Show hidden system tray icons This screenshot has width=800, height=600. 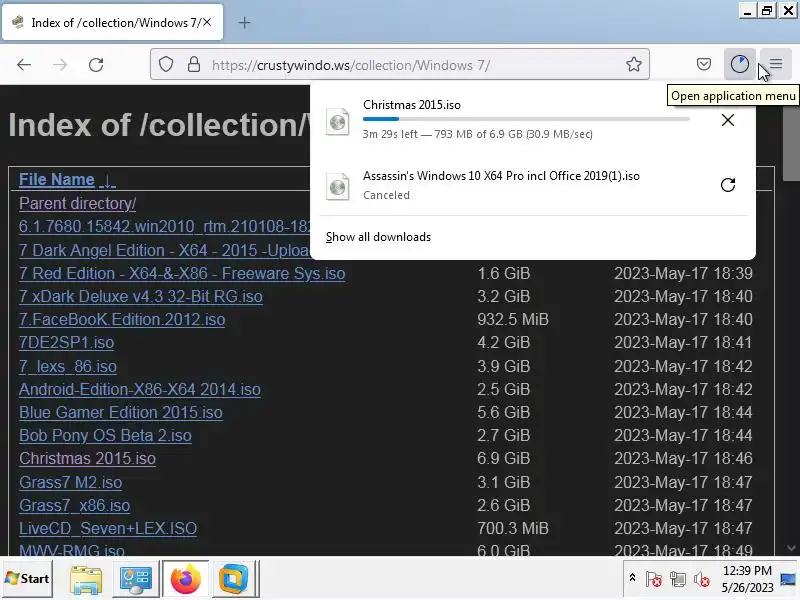(x=632, y=578)
